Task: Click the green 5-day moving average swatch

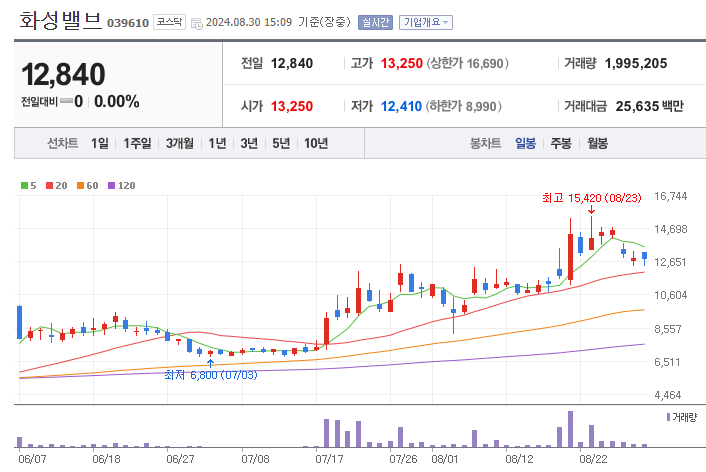Action: point(24,186)
